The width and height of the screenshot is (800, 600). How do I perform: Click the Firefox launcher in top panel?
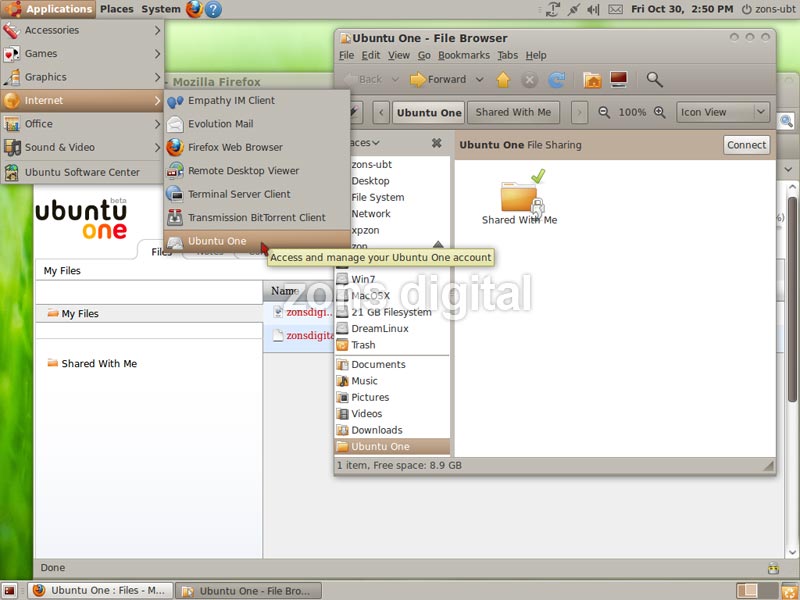(194, 9)
